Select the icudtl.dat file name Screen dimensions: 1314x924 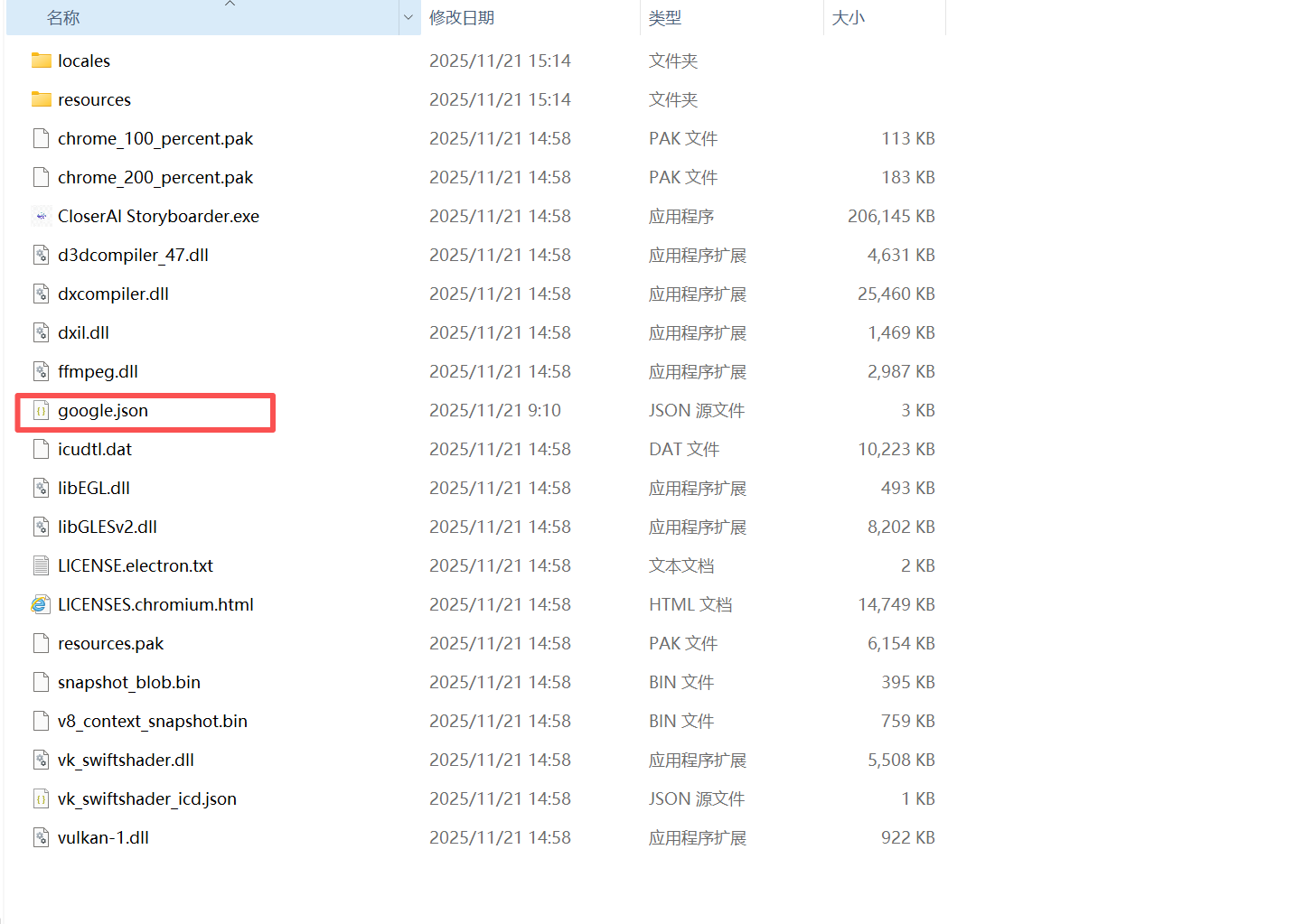click(95, 449)
